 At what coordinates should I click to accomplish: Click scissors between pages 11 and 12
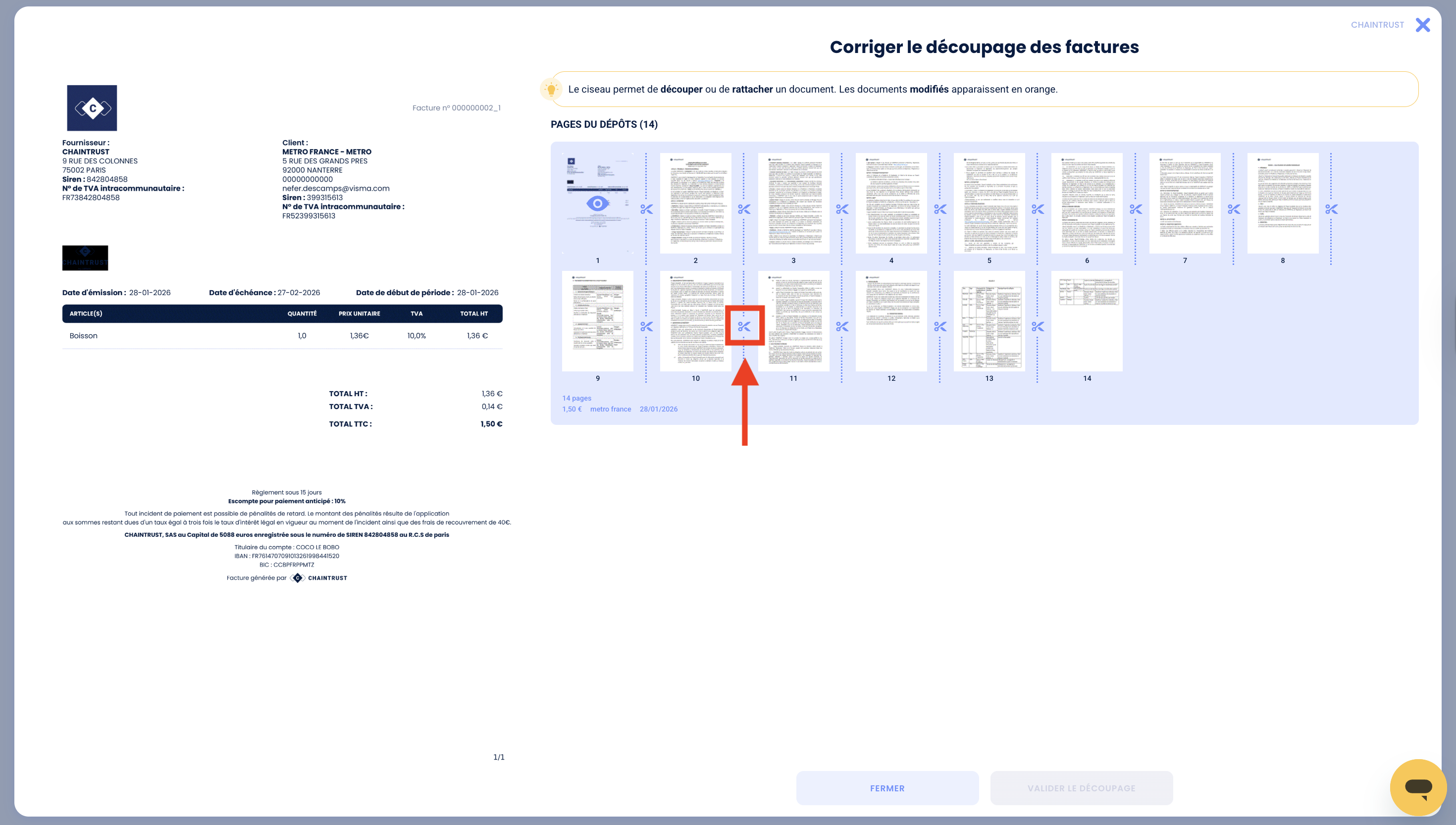coord(842,326)
